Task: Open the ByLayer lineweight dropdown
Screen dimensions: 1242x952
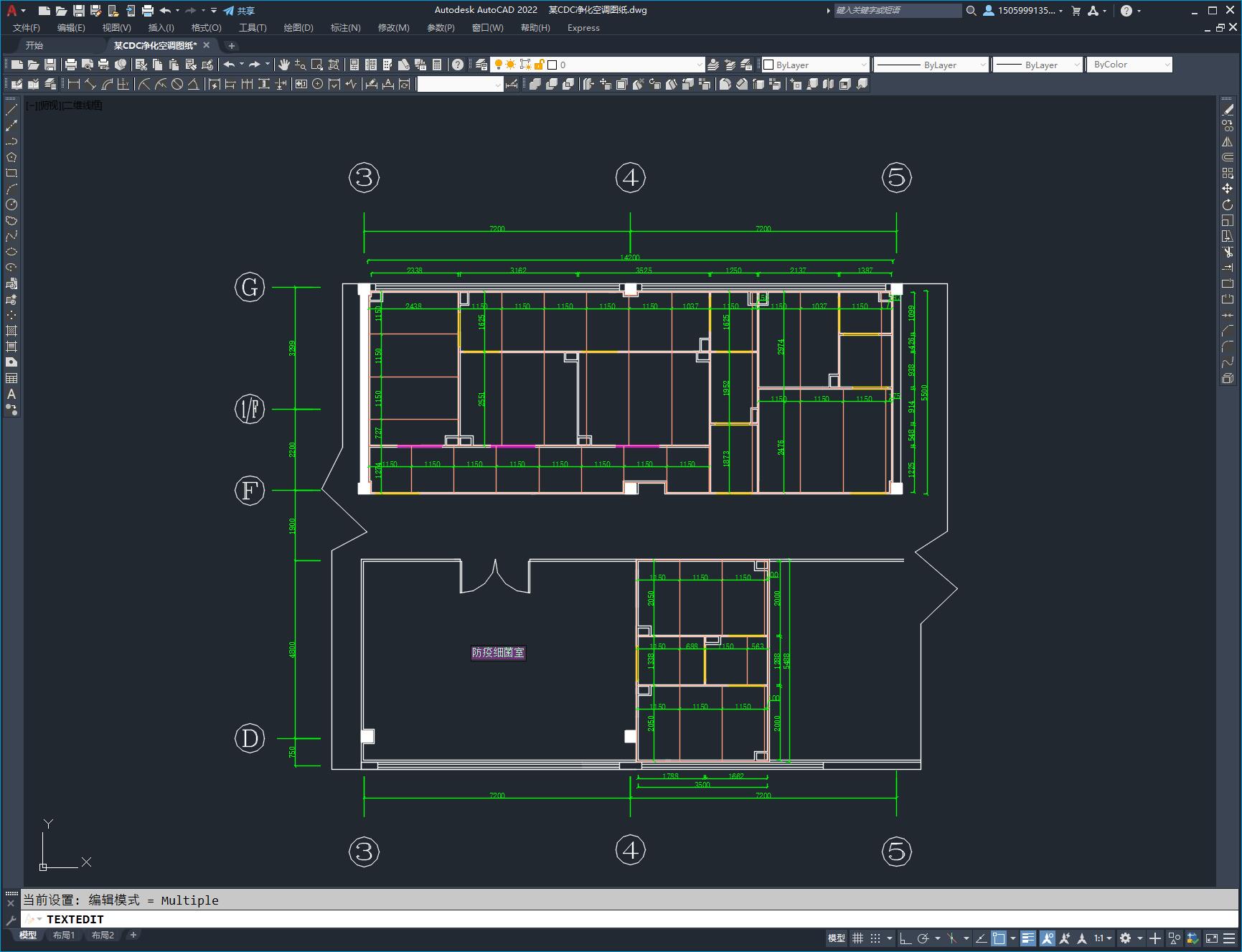Action: pos(1038,65)
